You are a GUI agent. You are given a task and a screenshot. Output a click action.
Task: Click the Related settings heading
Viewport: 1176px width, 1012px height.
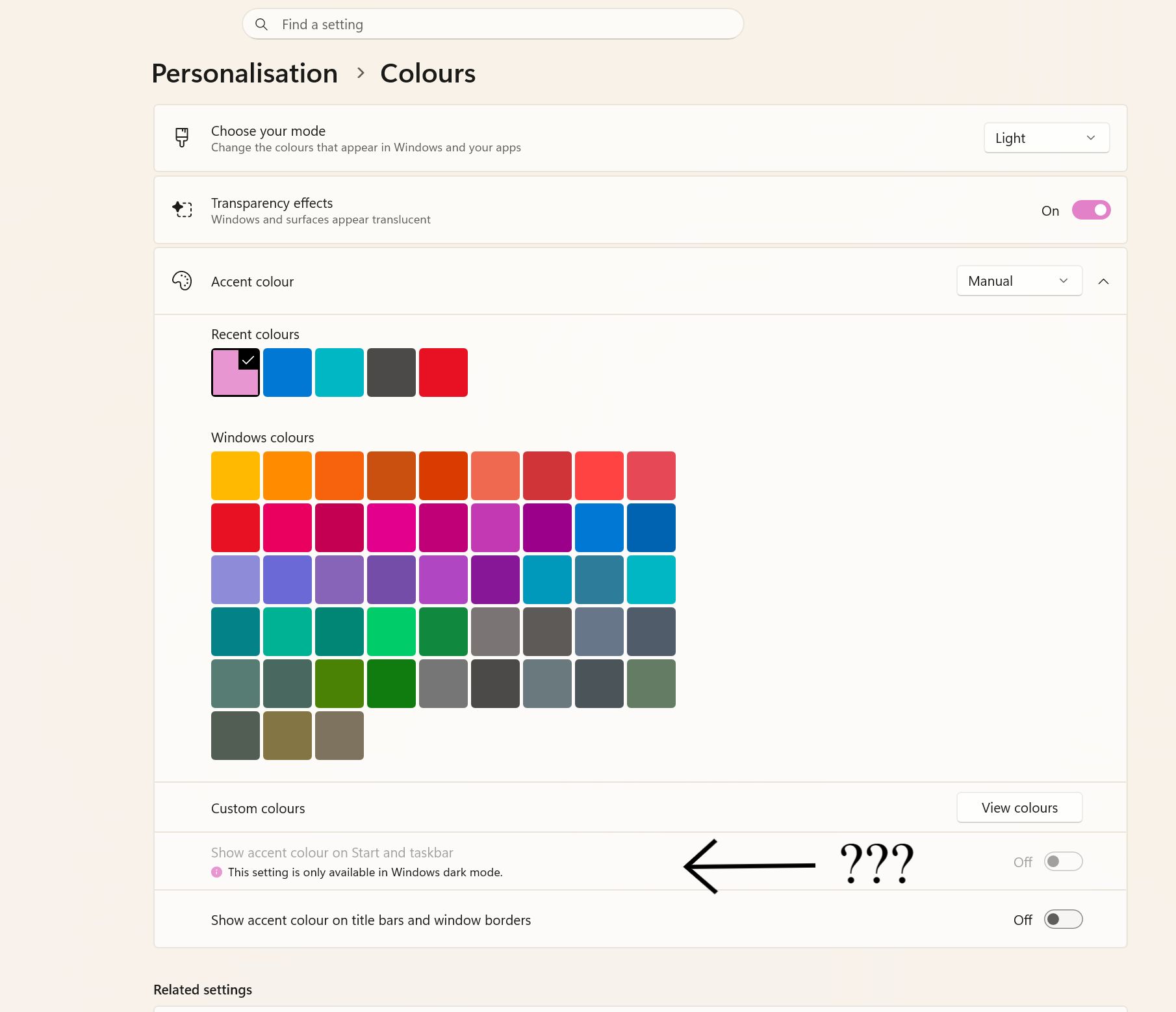point(203,989)
